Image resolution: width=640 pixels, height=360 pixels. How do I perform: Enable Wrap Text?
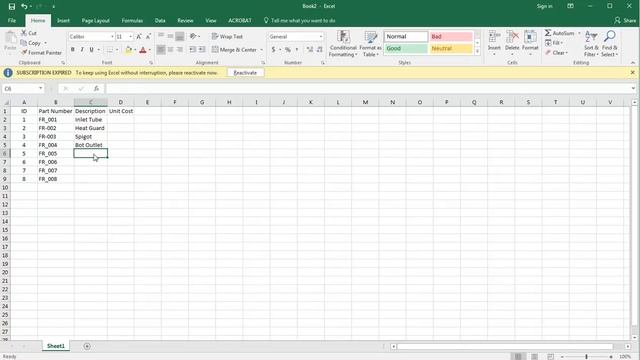point(227,36)
